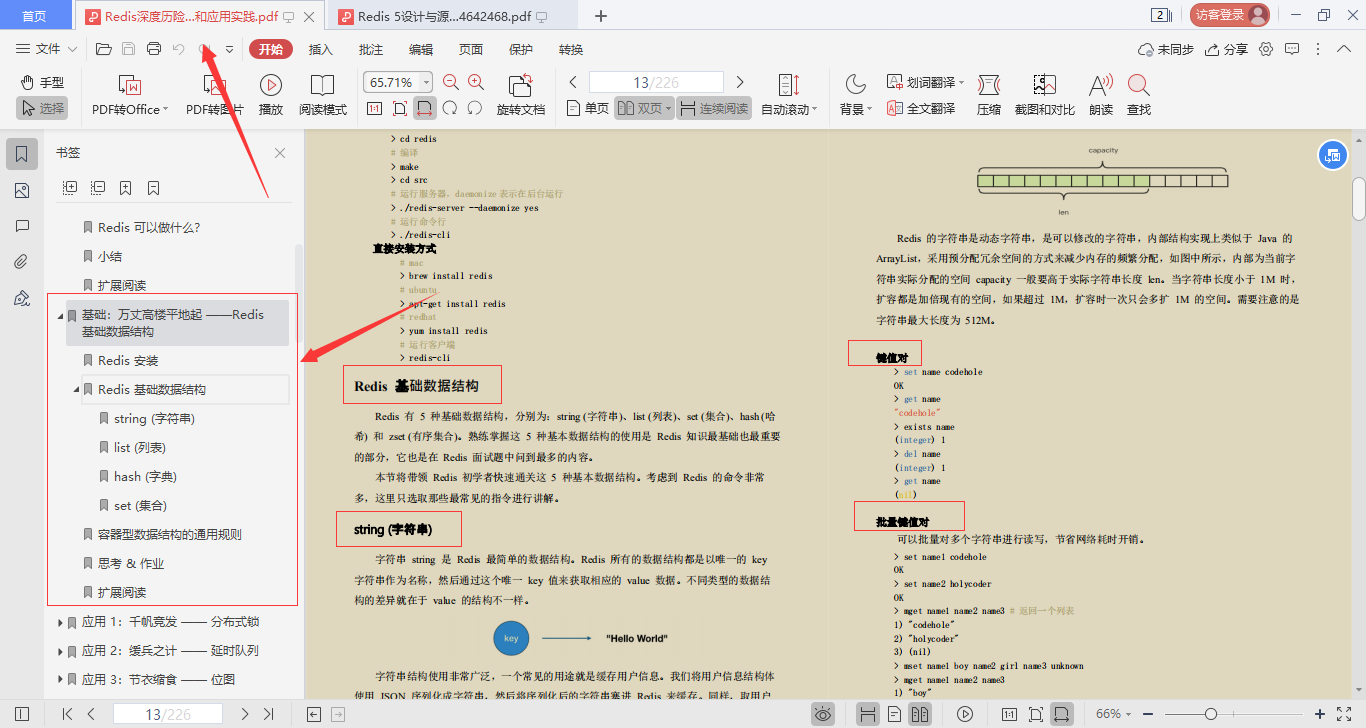Viewport: 1366px width, 728px height.
Task: Enter 阅读模式 reading mode
Action: (x=322, y=95)
